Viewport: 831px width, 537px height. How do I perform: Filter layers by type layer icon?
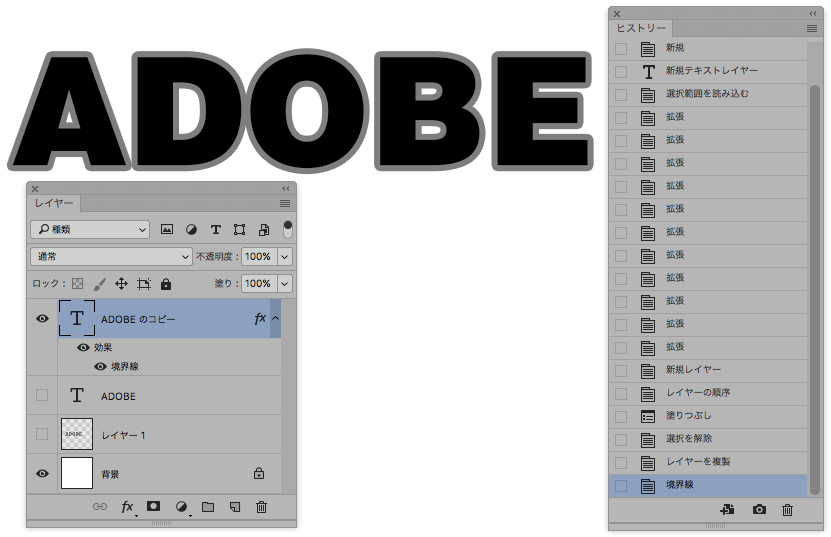click(215, 230)
